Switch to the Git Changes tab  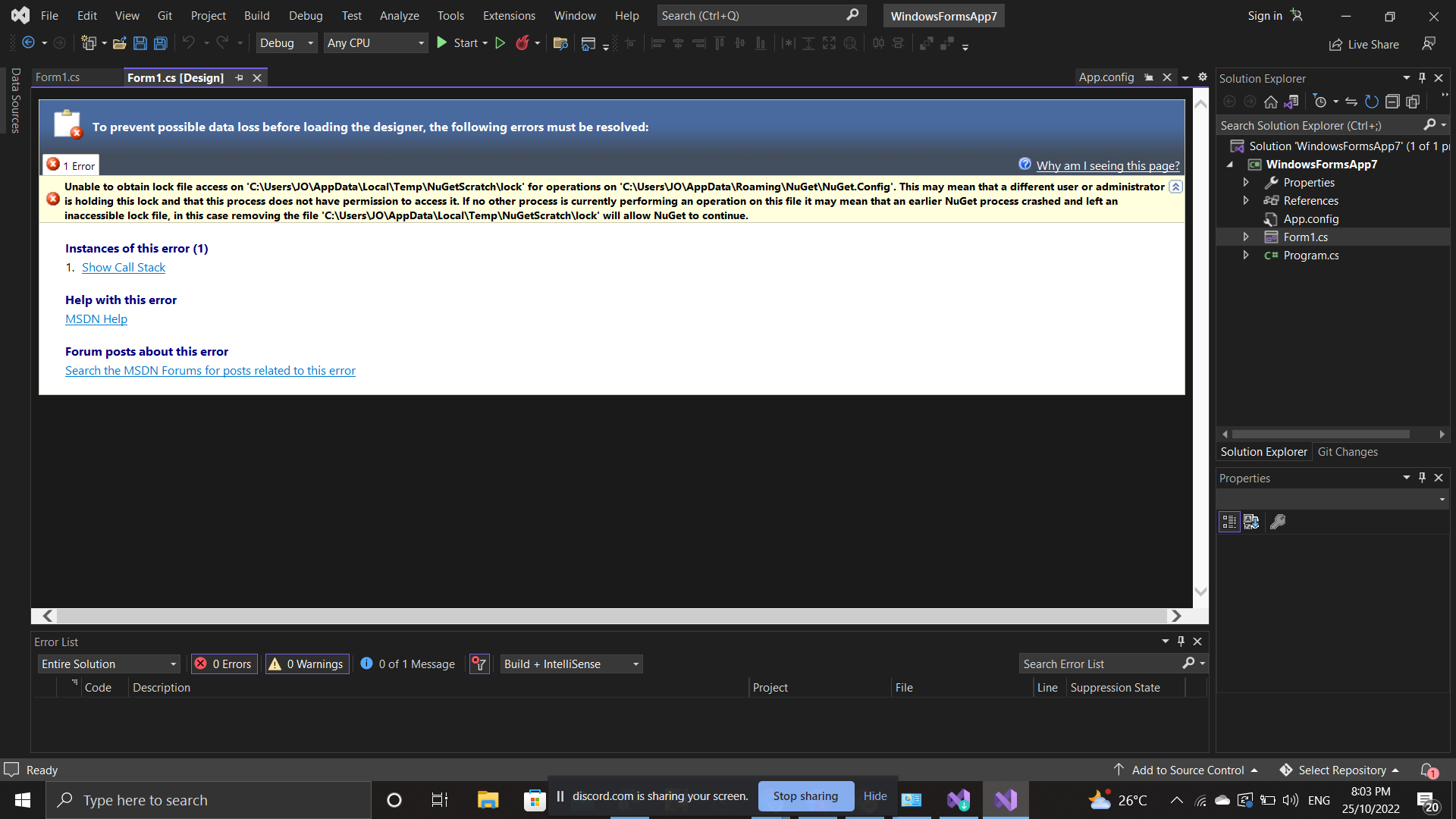click(1348, 451)
